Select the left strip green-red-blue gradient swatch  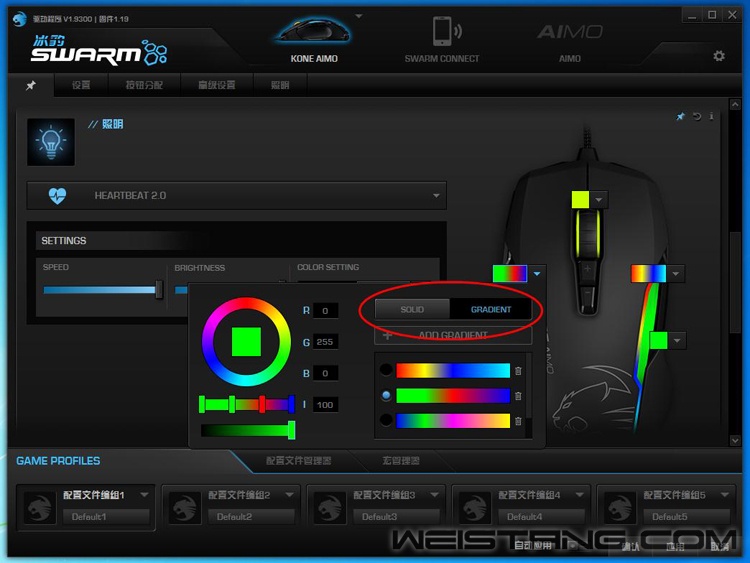pos(510,274)
